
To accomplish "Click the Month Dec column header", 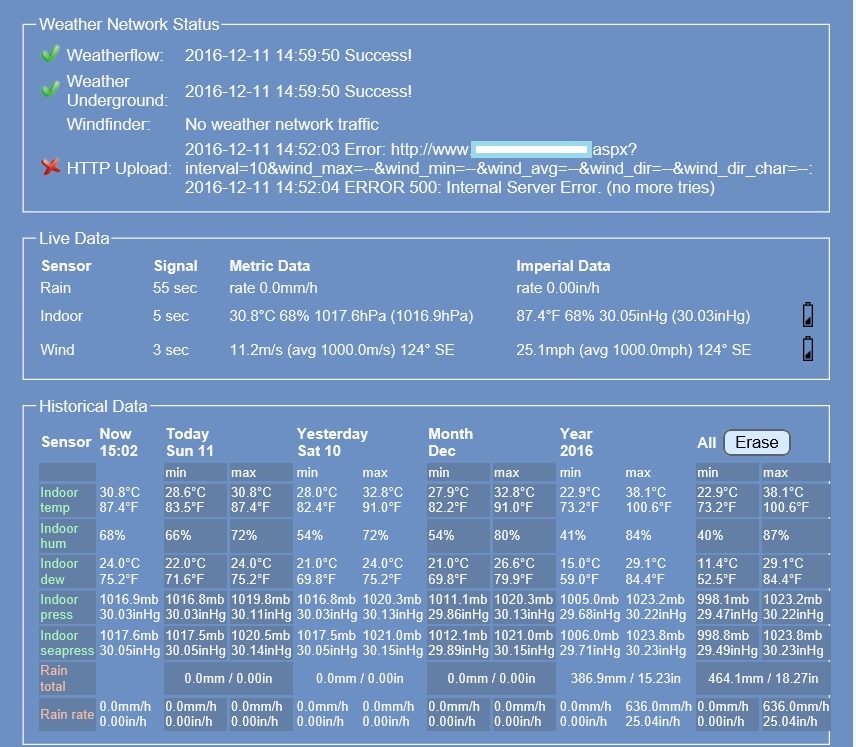I will tap(450, 442).
